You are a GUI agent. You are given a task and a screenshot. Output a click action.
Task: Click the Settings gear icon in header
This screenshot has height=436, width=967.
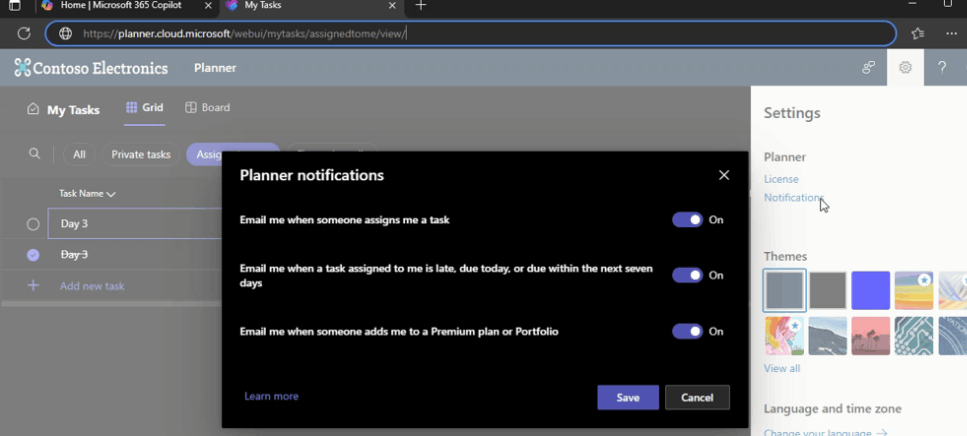coord(905,67)
